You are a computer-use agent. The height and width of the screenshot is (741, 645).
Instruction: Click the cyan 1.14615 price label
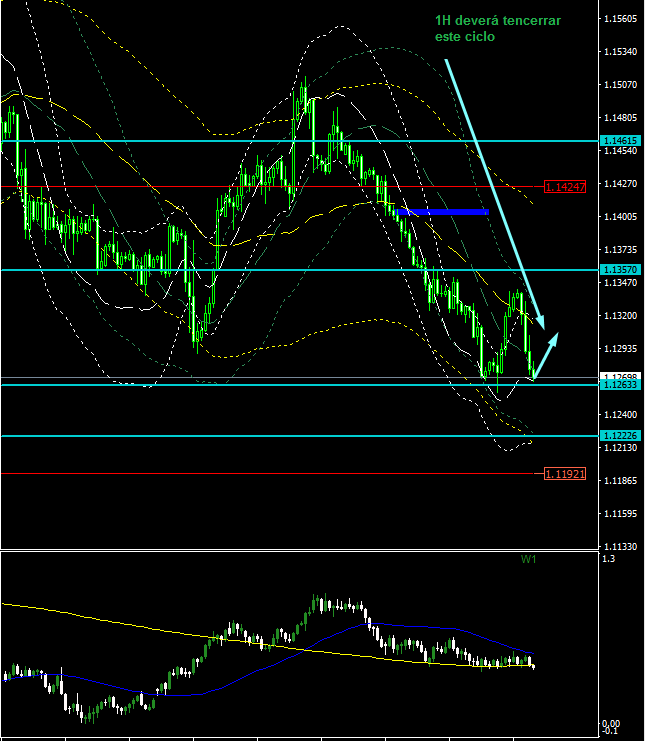[x=620, y=141]
